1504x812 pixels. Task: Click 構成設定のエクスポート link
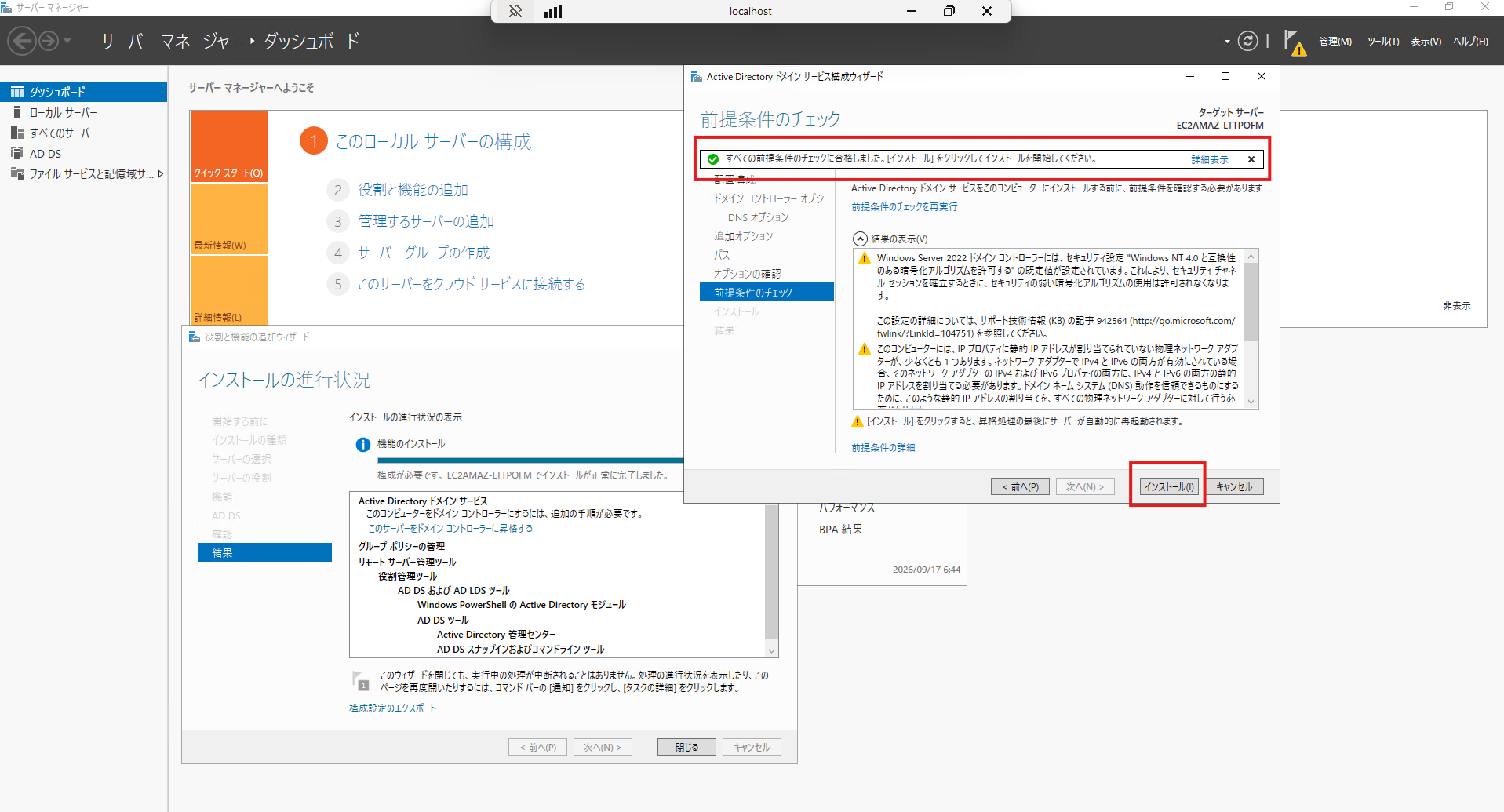point(393,708)
